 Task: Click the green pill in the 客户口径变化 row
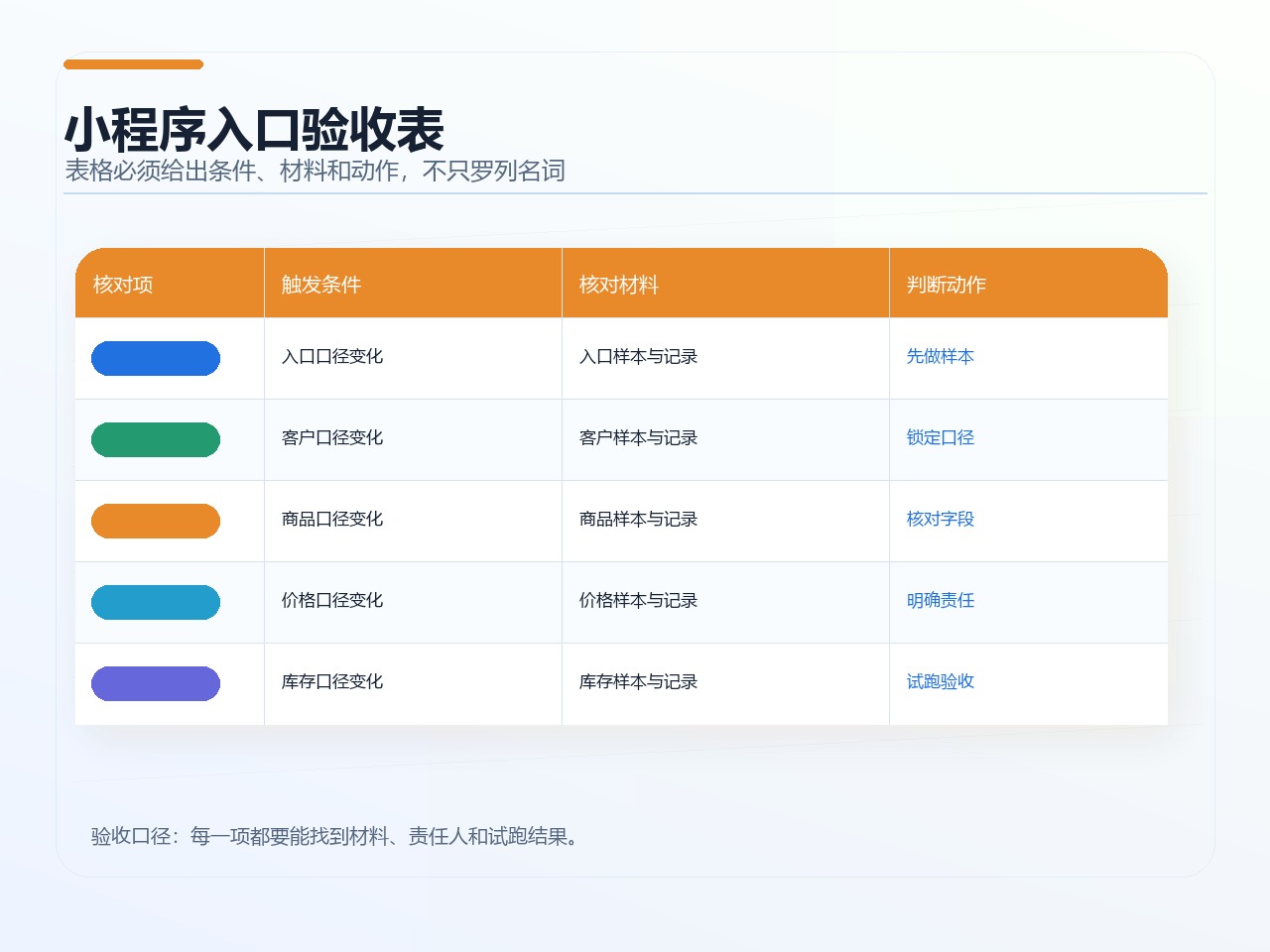(156, 439)
